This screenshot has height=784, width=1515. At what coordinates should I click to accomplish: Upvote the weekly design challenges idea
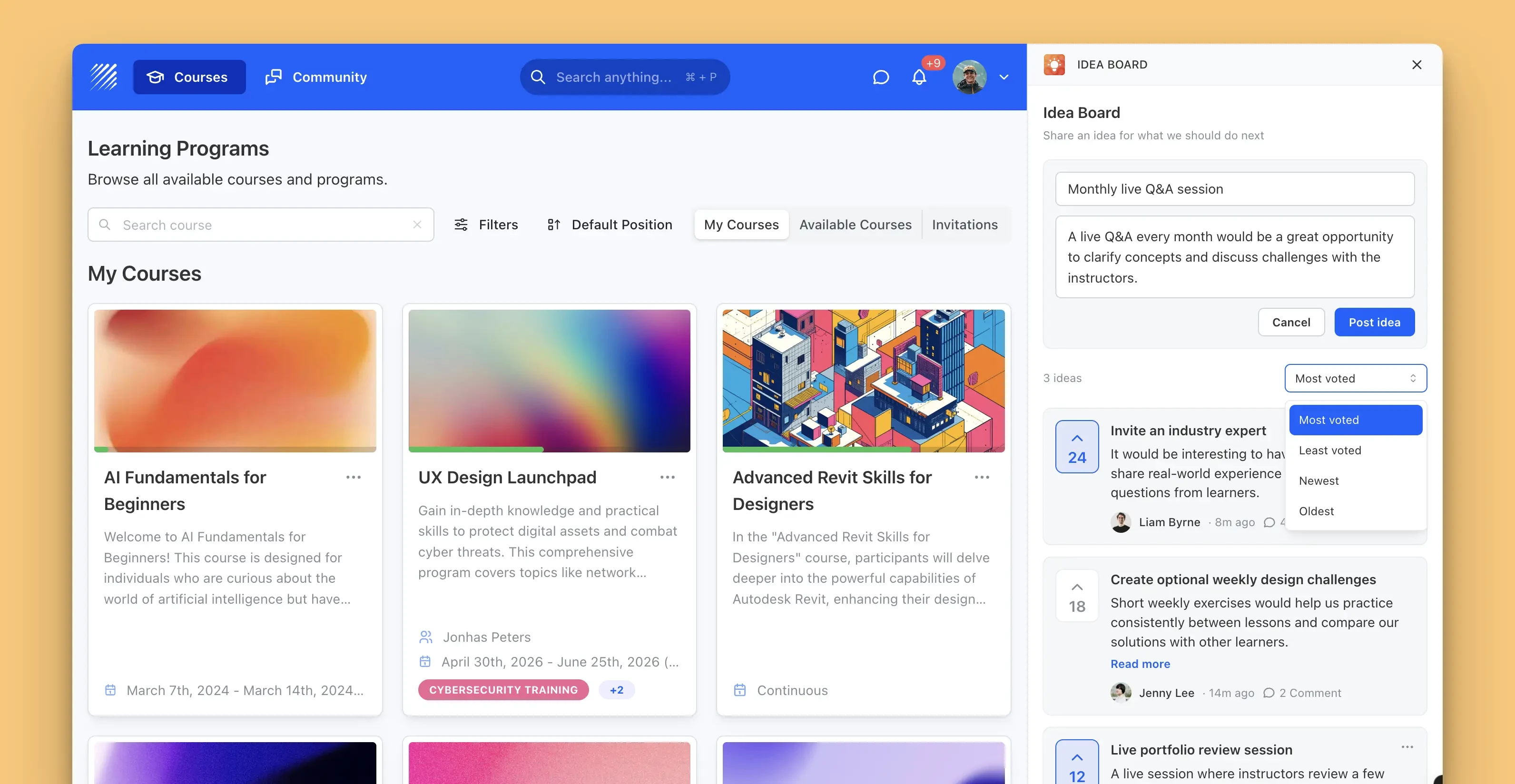click(1077, 595)
